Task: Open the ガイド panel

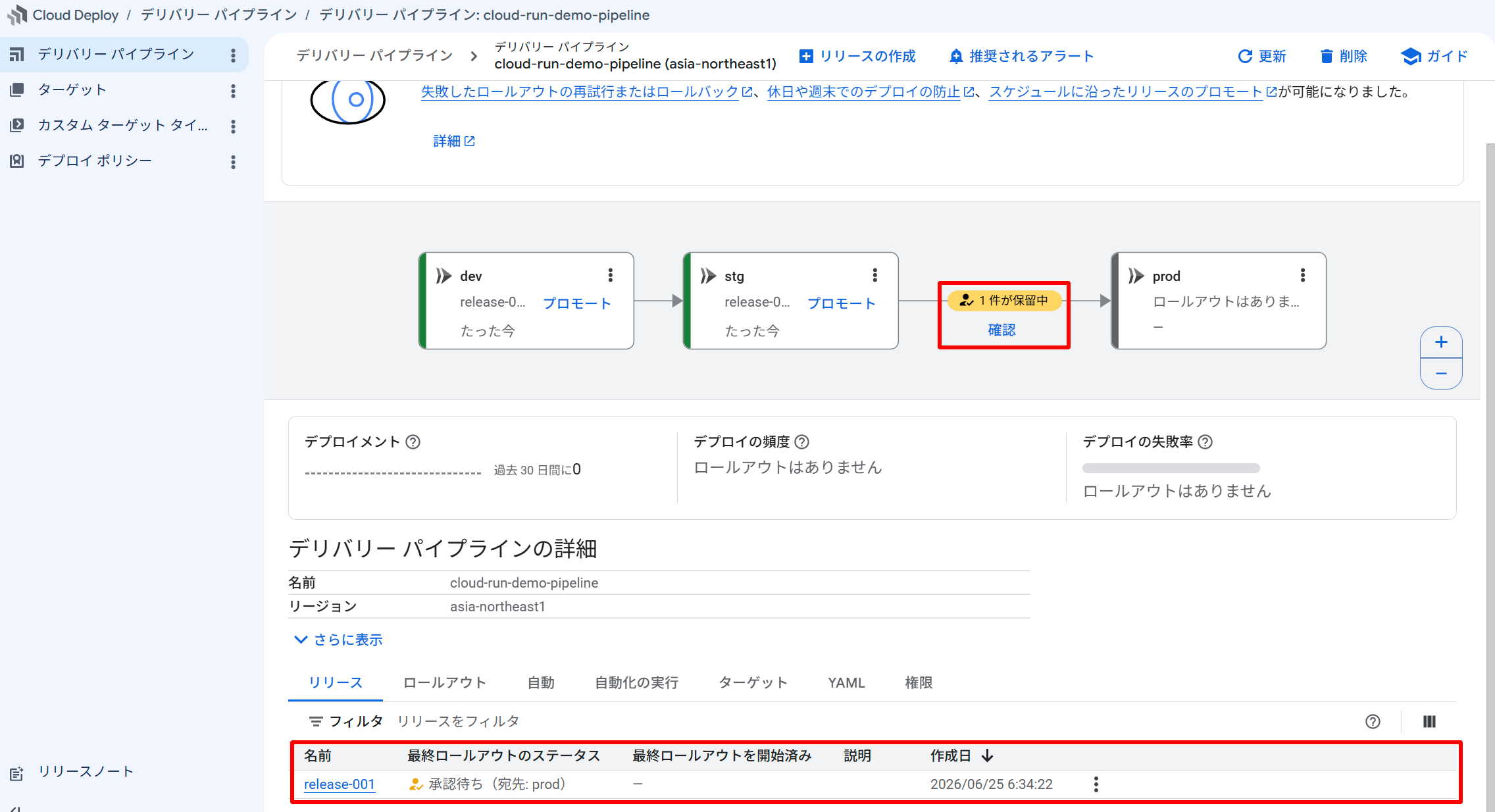Action: tap(1434, 57)
